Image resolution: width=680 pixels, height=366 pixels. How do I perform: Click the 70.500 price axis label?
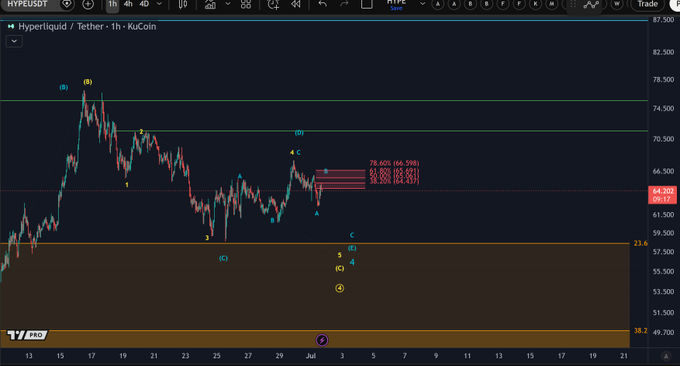click(663, 139)
